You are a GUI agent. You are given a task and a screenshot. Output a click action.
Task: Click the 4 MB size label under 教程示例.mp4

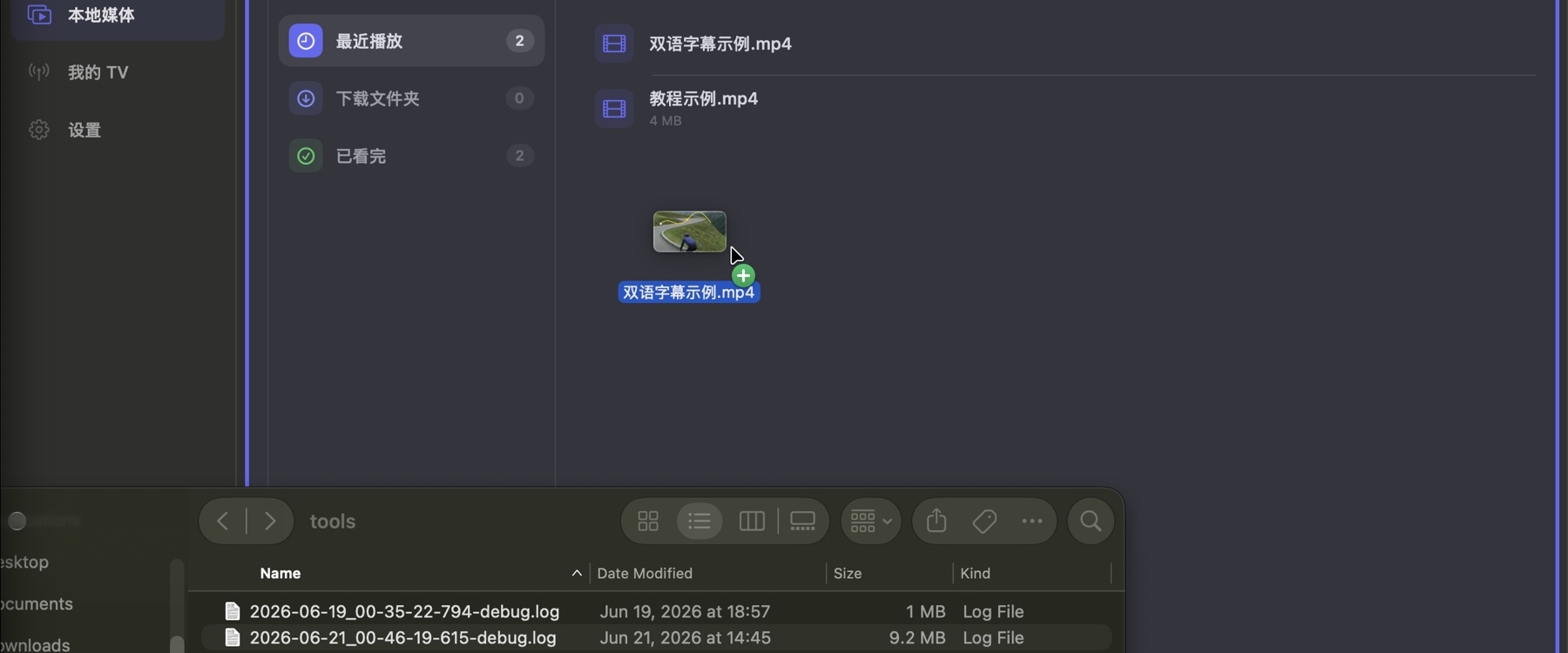tap(666, 121)
